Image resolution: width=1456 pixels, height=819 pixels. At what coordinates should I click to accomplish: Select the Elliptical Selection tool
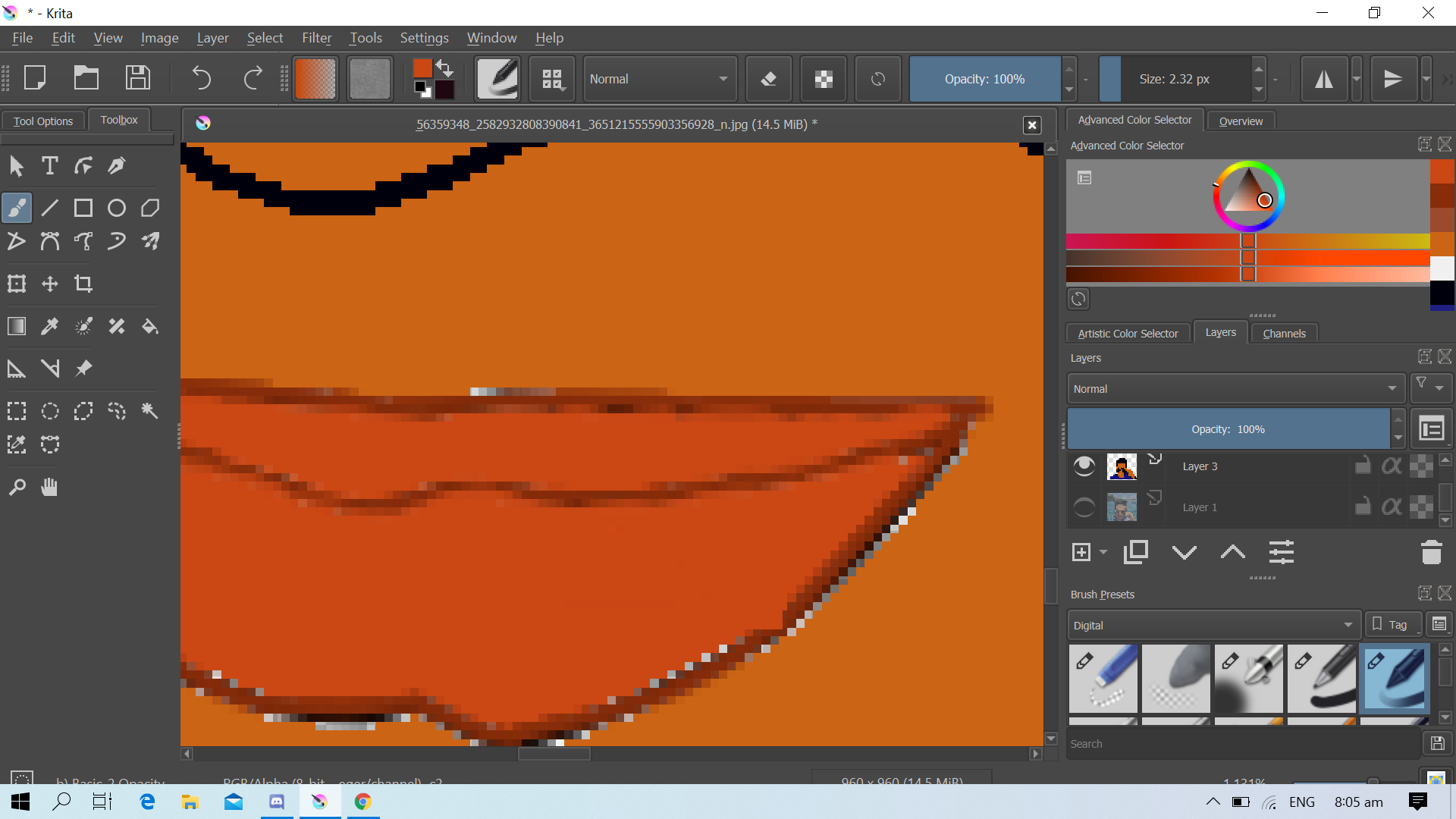[x=50, y=411]
